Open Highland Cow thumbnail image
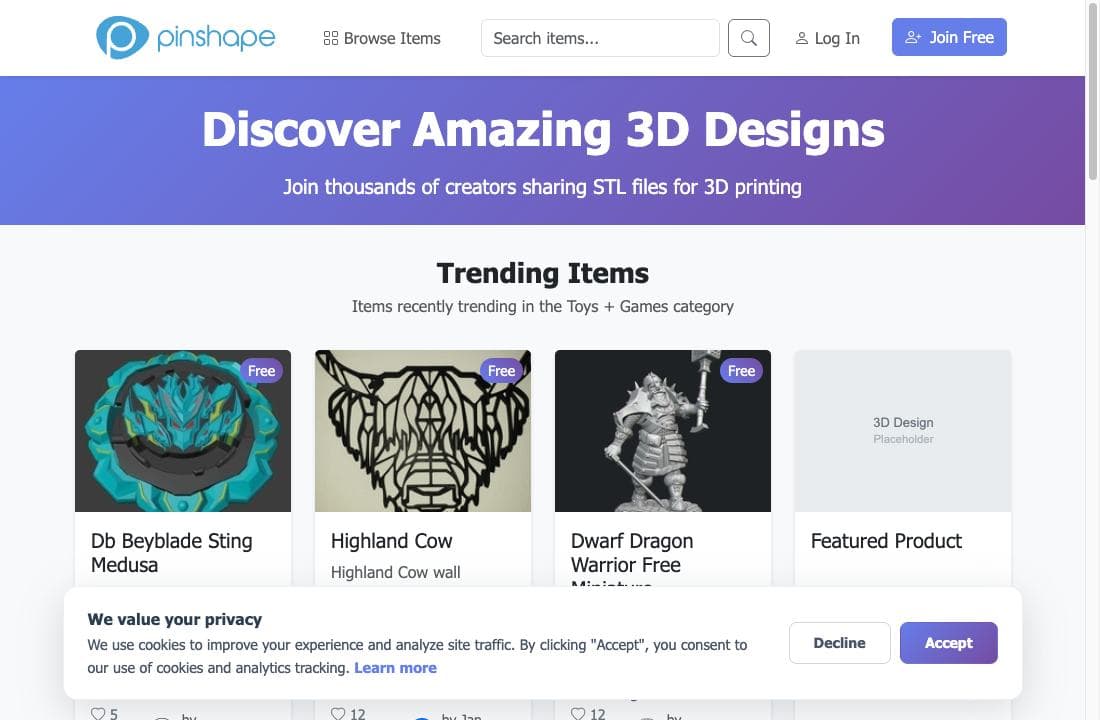 [423, 431]
